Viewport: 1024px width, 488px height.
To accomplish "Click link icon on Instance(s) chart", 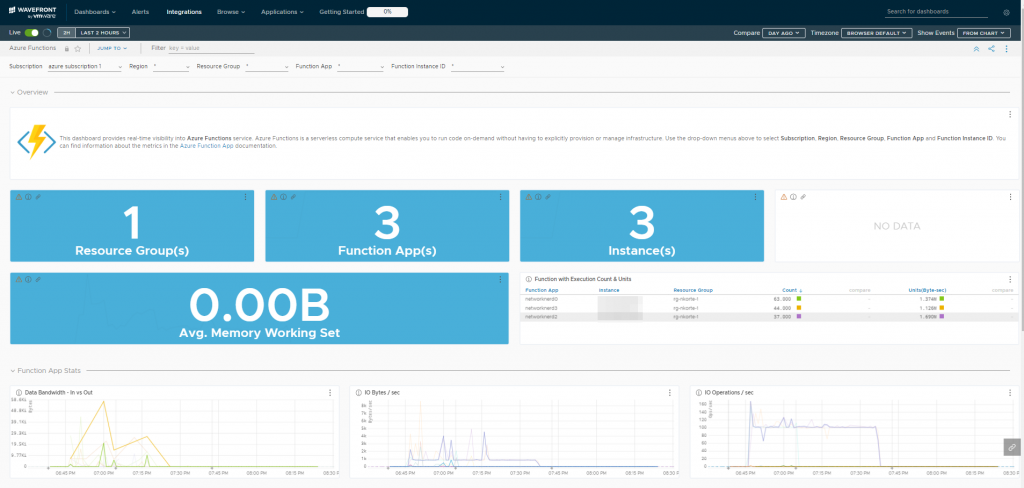I will [548, 197].
